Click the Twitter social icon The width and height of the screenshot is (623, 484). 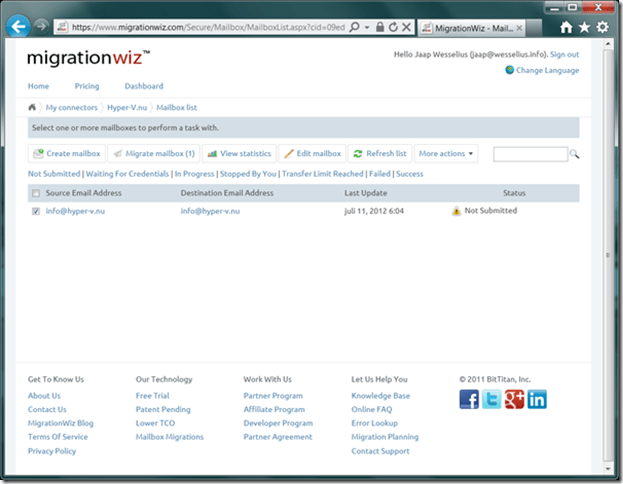click(x=492, y=399)
